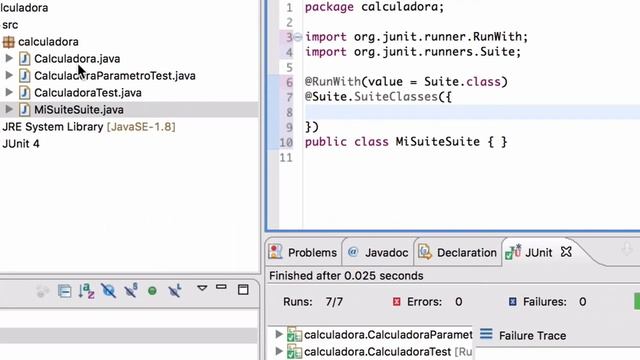Click 'Finished after 0.025 seconds' status
The image size is (640, 360).
[346, 276]
